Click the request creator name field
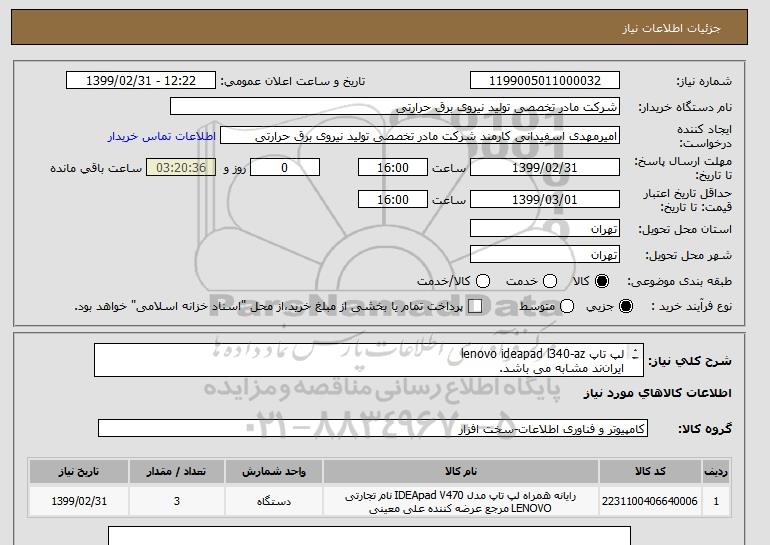 420,136
